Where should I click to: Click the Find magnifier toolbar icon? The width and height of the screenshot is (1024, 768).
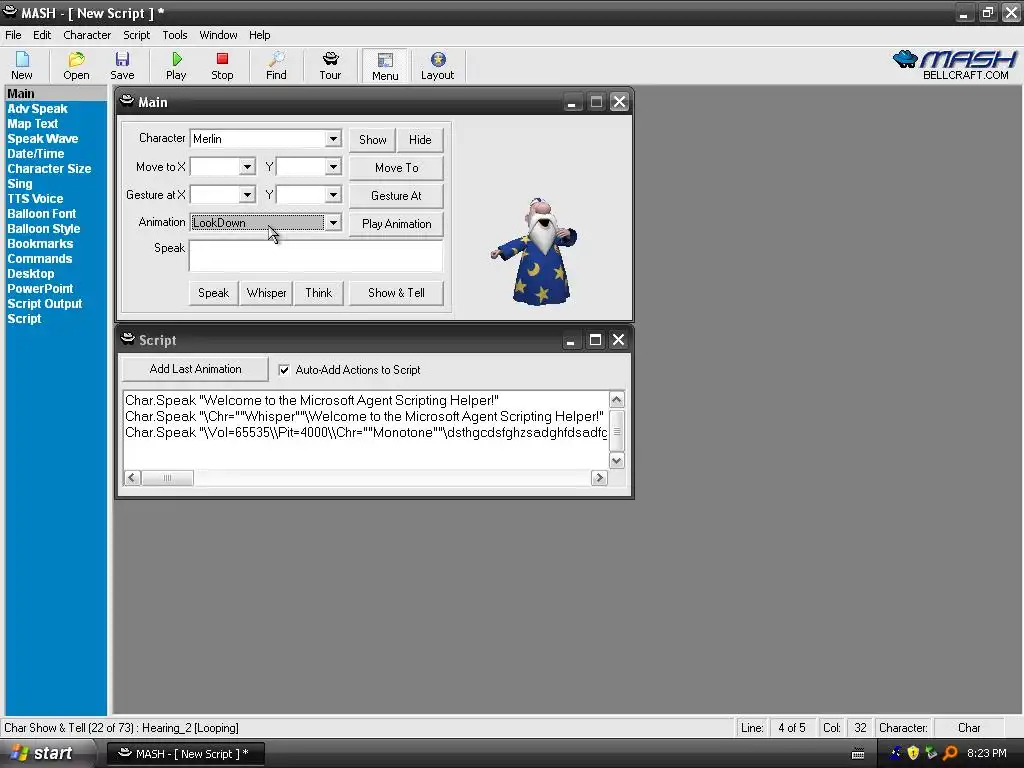pyautogui.click(x=276, y=65)
